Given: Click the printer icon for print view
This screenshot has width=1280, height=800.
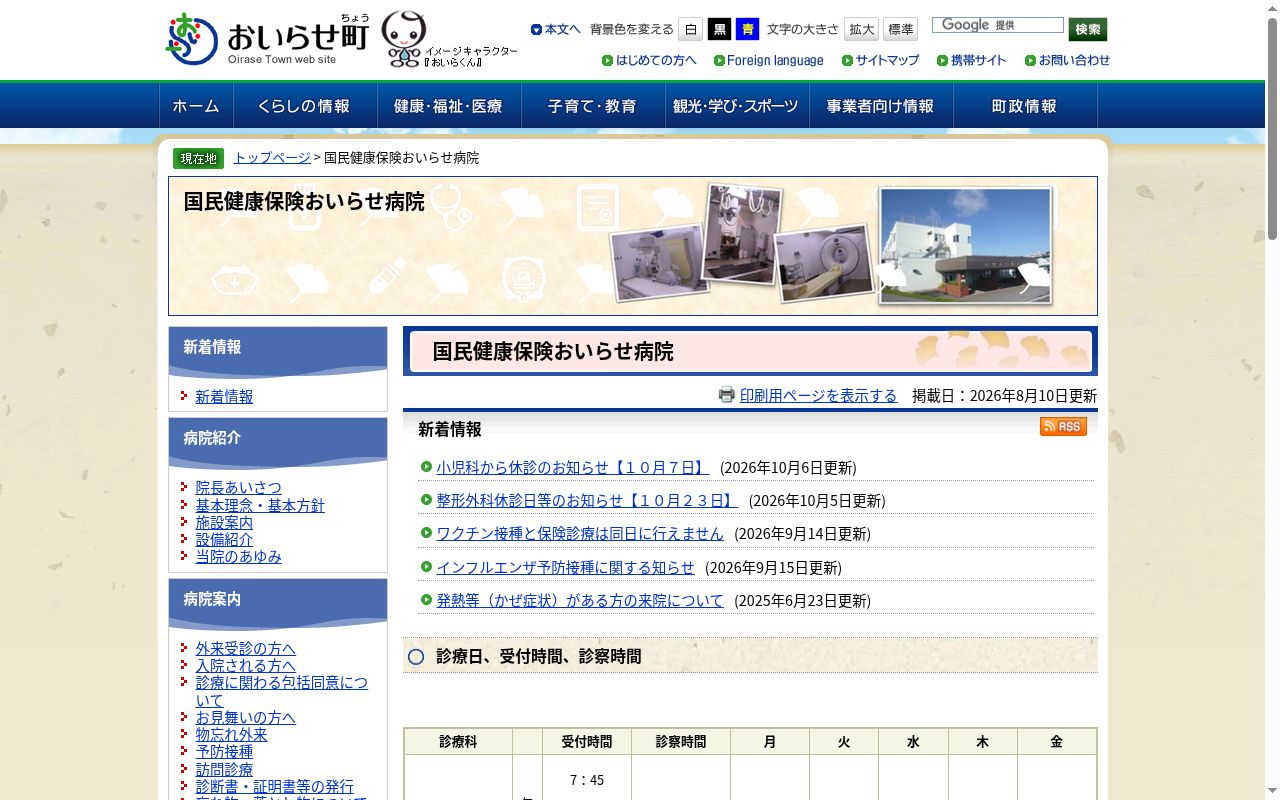Looking at the screenshot, I should point(727,395).
